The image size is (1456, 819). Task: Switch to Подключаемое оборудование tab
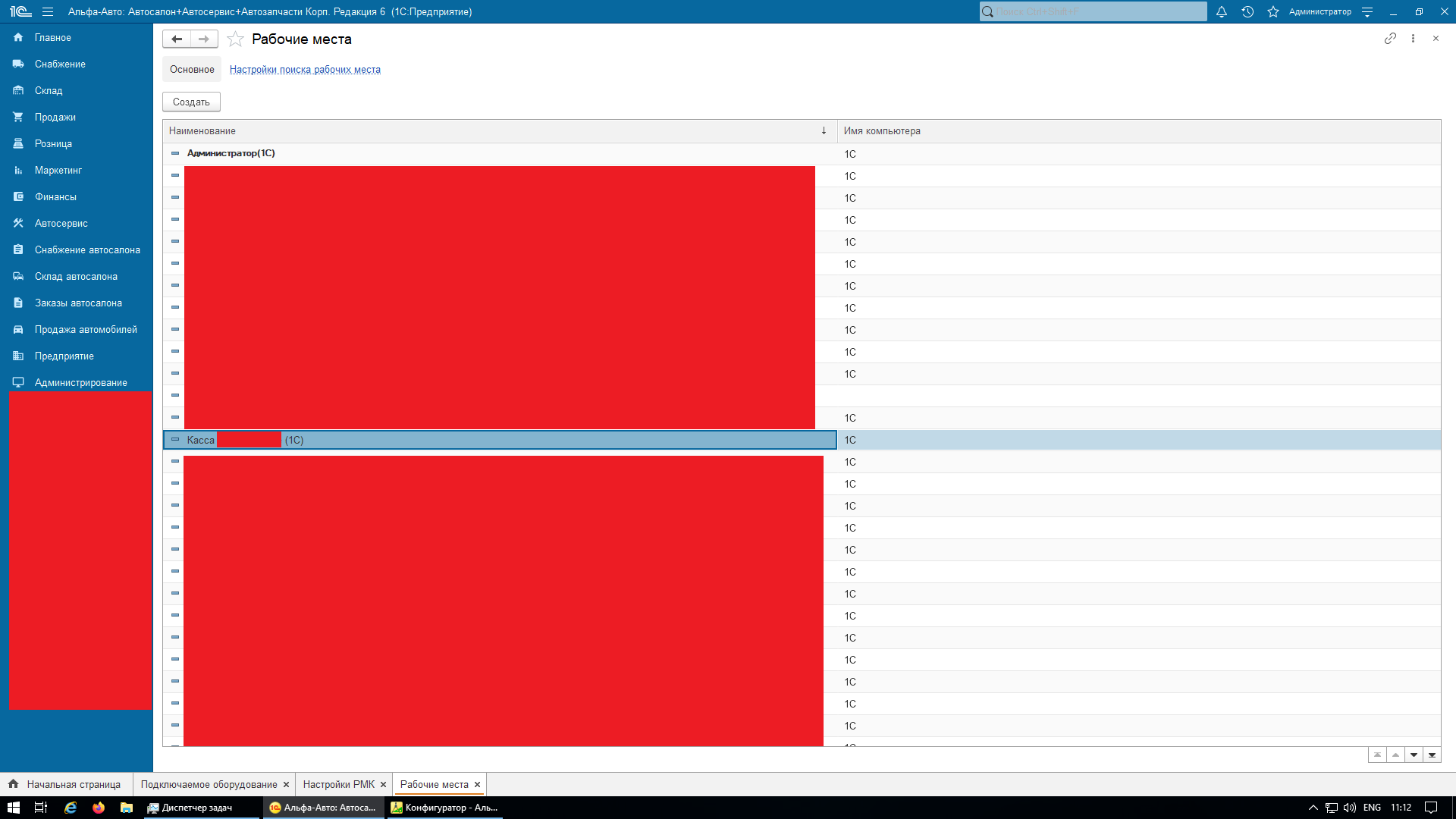coord(209,784)
